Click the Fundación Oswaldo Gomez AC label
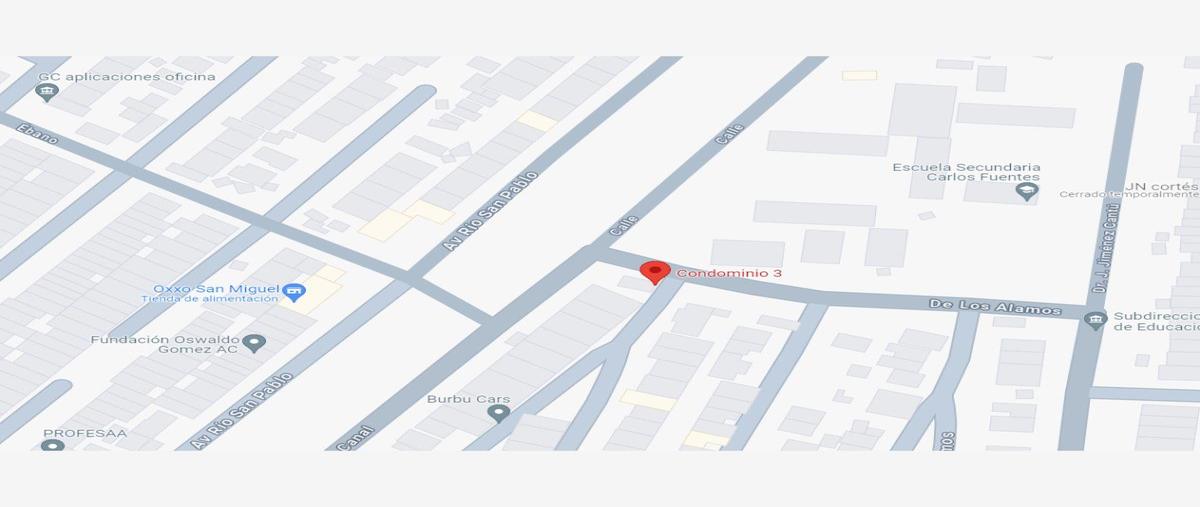The width and height of the screenshot is (1200, 507). tap(165, 345)
